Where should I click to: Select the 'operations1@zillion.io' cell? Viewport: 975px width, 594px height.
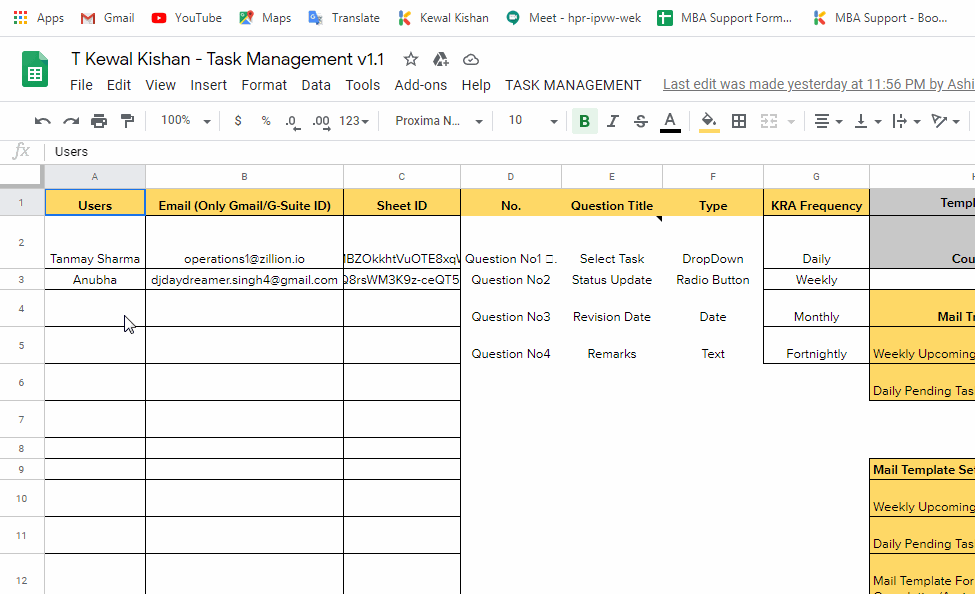click(244, 243)
